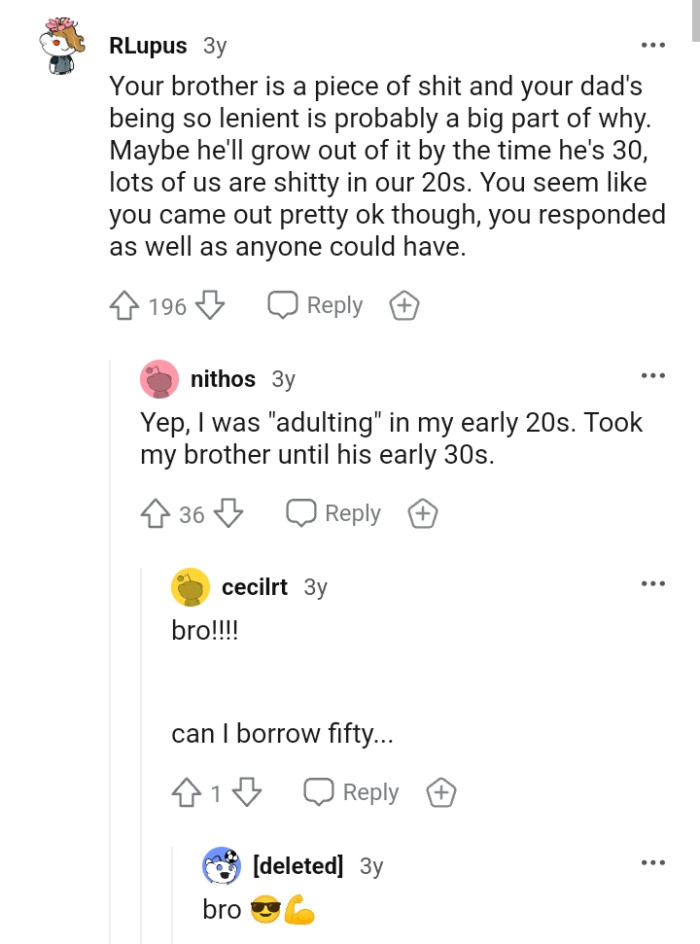The height and width of the screenshot is (944, 700).
Task: Upvote nithos's adulting comment
Action: tap(153, 513)
